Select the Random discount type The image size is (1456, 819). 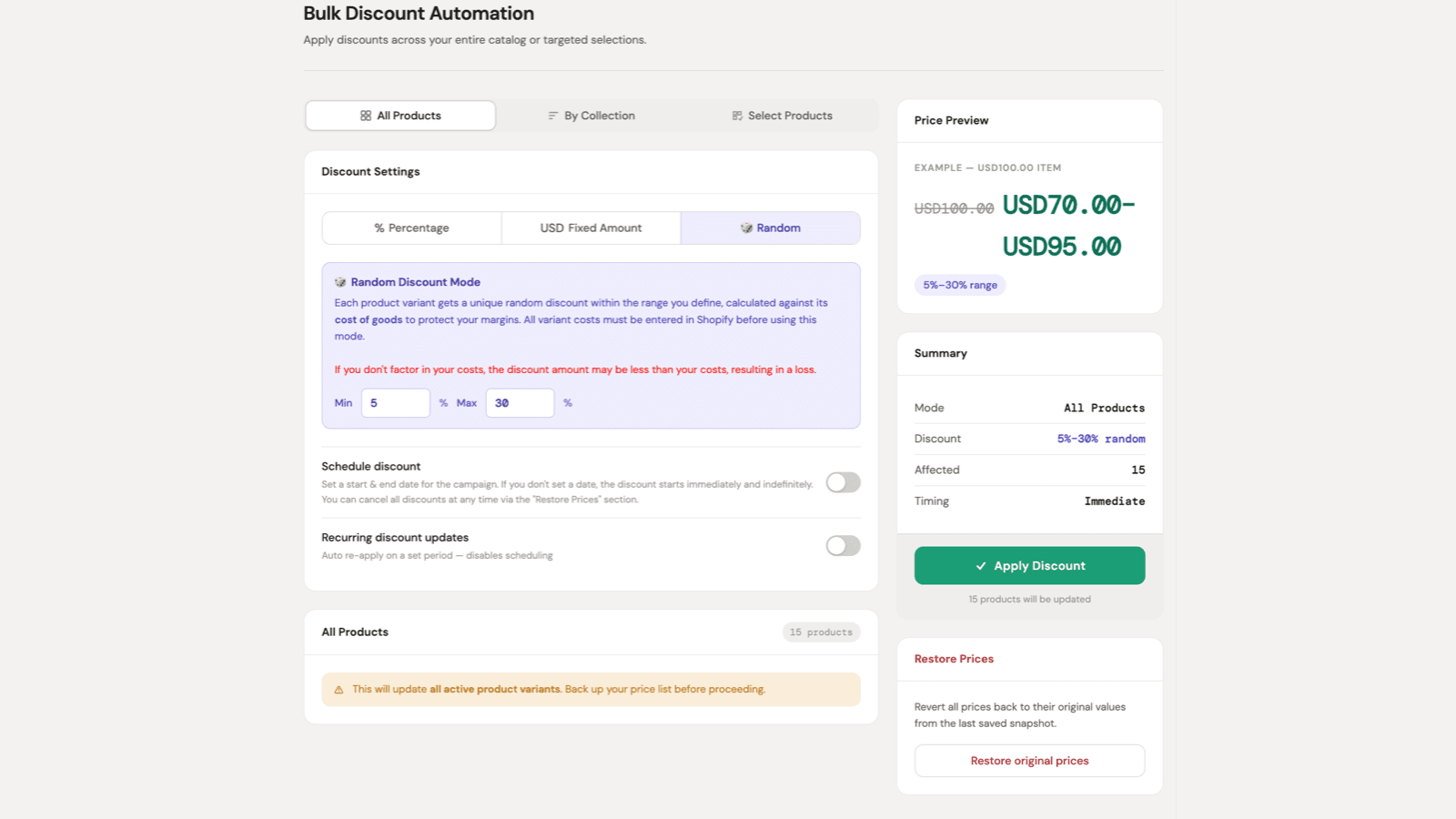pyautogui.click(x=771, y=228)
